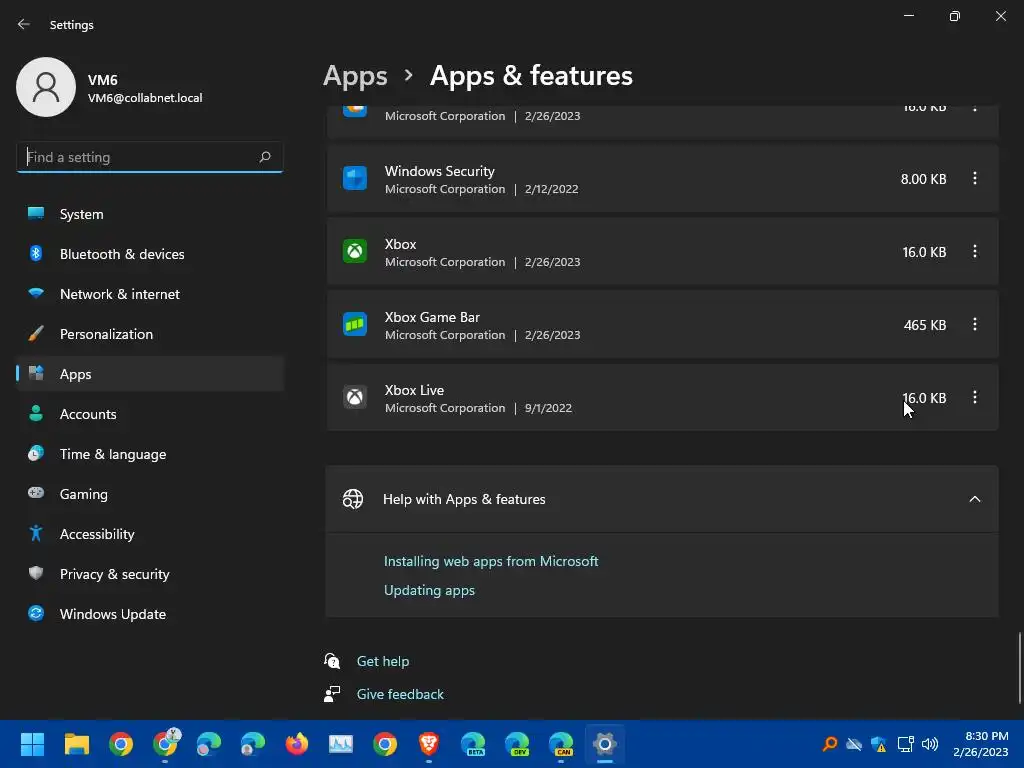Screen dimensions: 1024x768
Task: Open Edge Beta from the taskbar
Action: [473, 744]
